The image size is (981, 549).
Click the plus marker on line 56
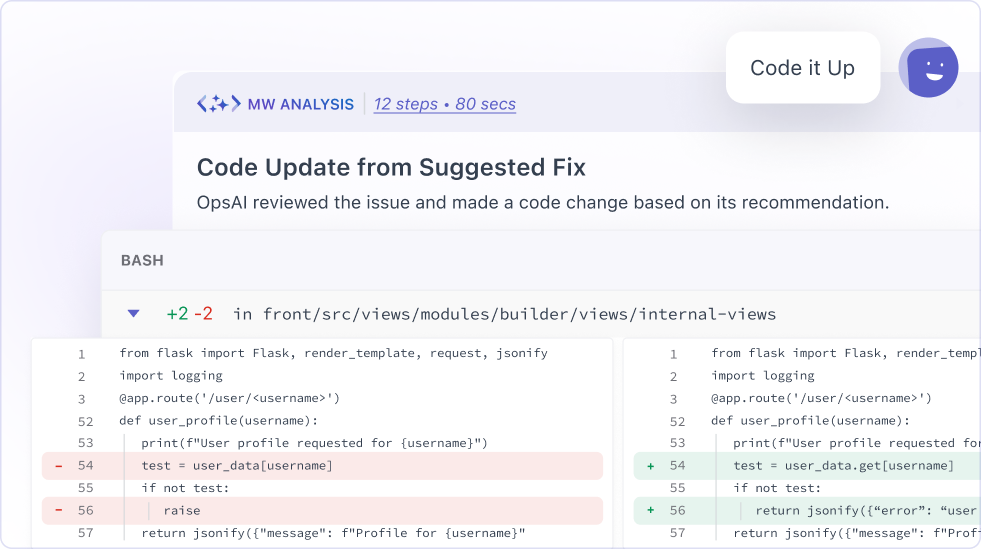[651, 510]
